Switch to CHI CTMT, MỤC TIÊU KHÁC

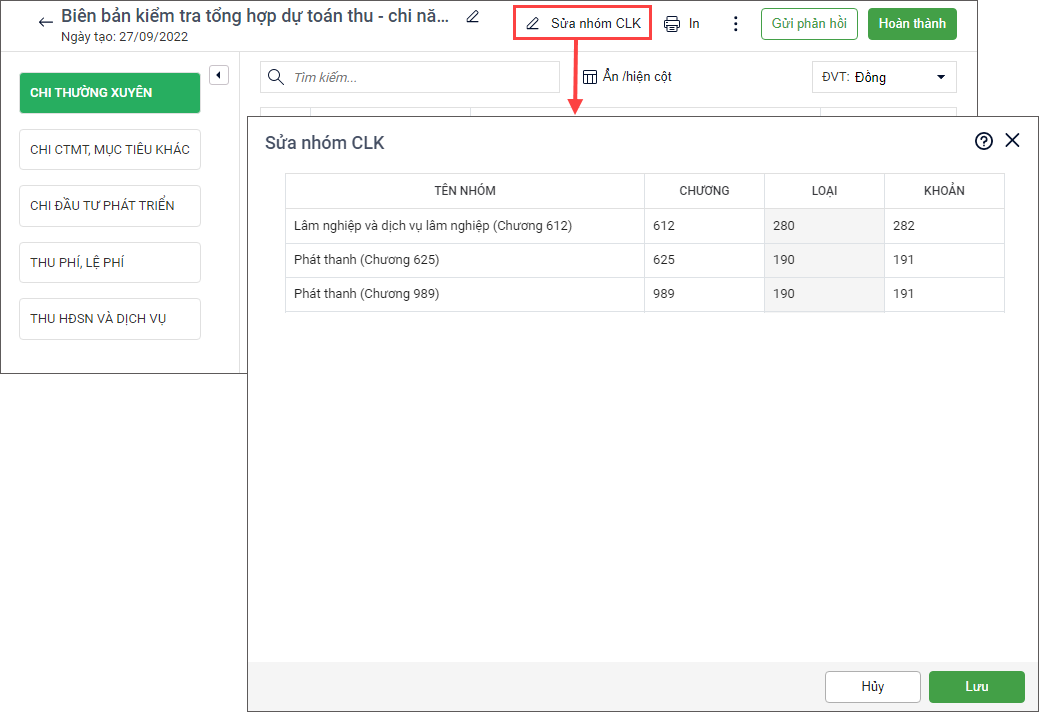tap(110, 150)
